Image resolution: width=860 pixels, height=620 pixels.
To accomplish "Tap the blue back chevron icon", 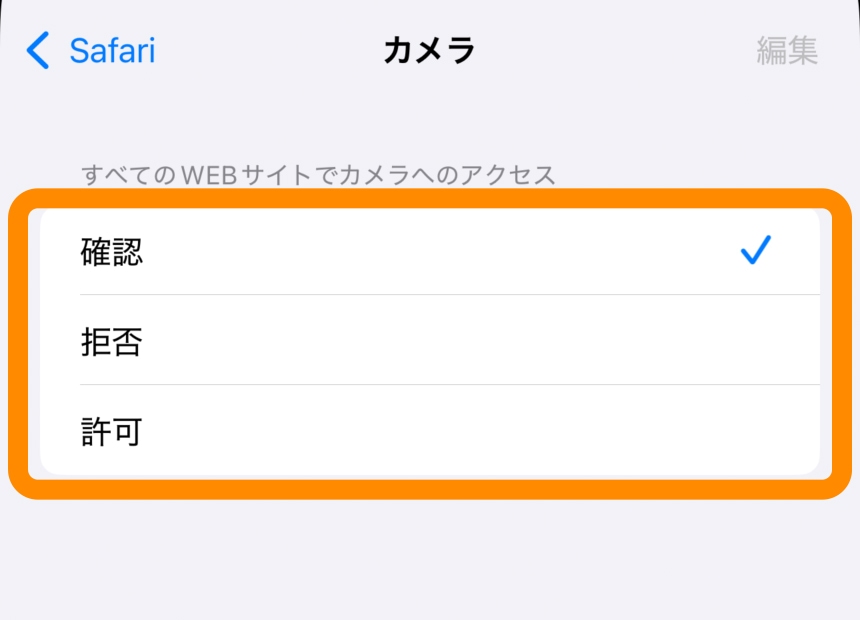I will click(37, 50).
